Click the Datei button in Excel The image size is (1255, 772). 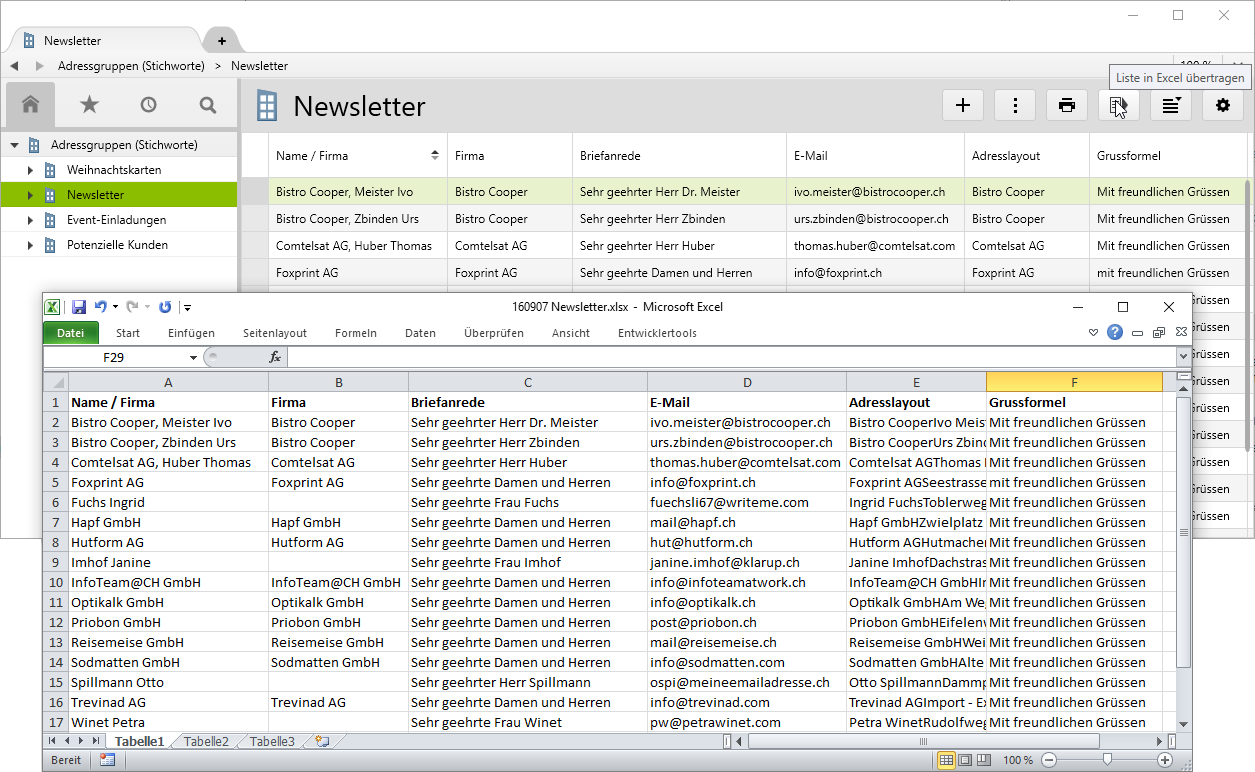point(70,333)
